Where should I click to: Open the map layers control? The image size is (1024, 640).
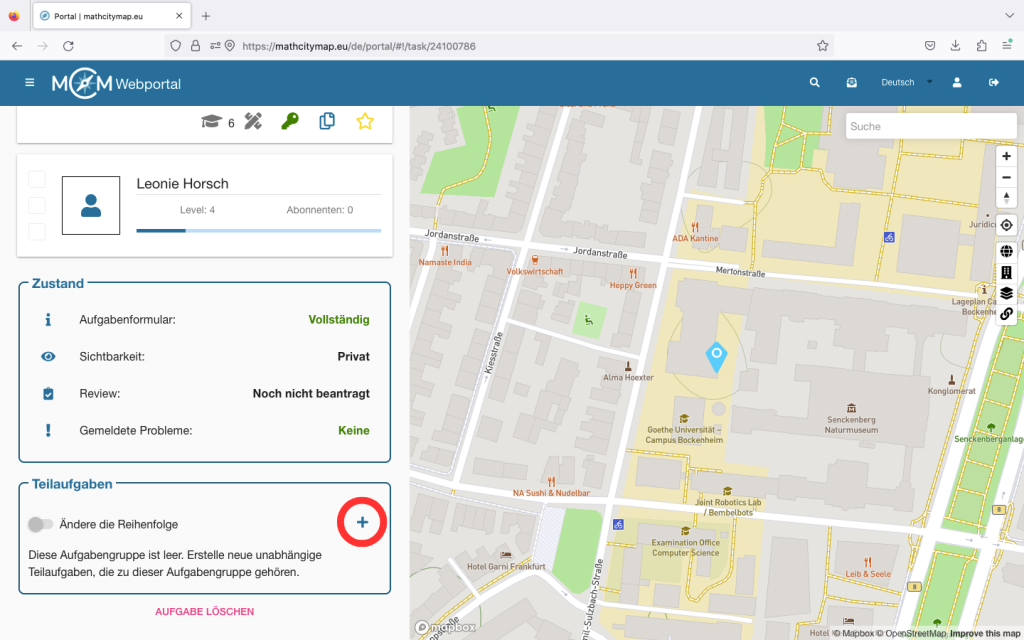(x=1006, y=293)
